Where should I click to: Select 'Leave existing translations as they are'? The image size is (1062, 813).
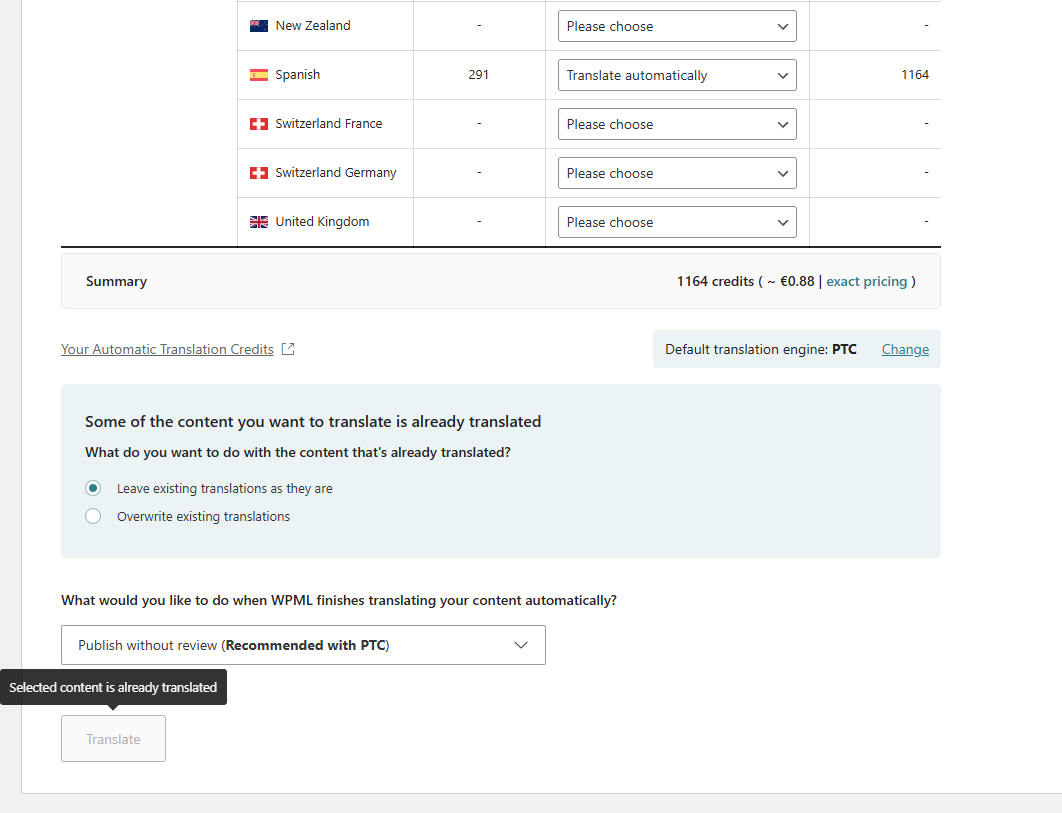[93, 488]
